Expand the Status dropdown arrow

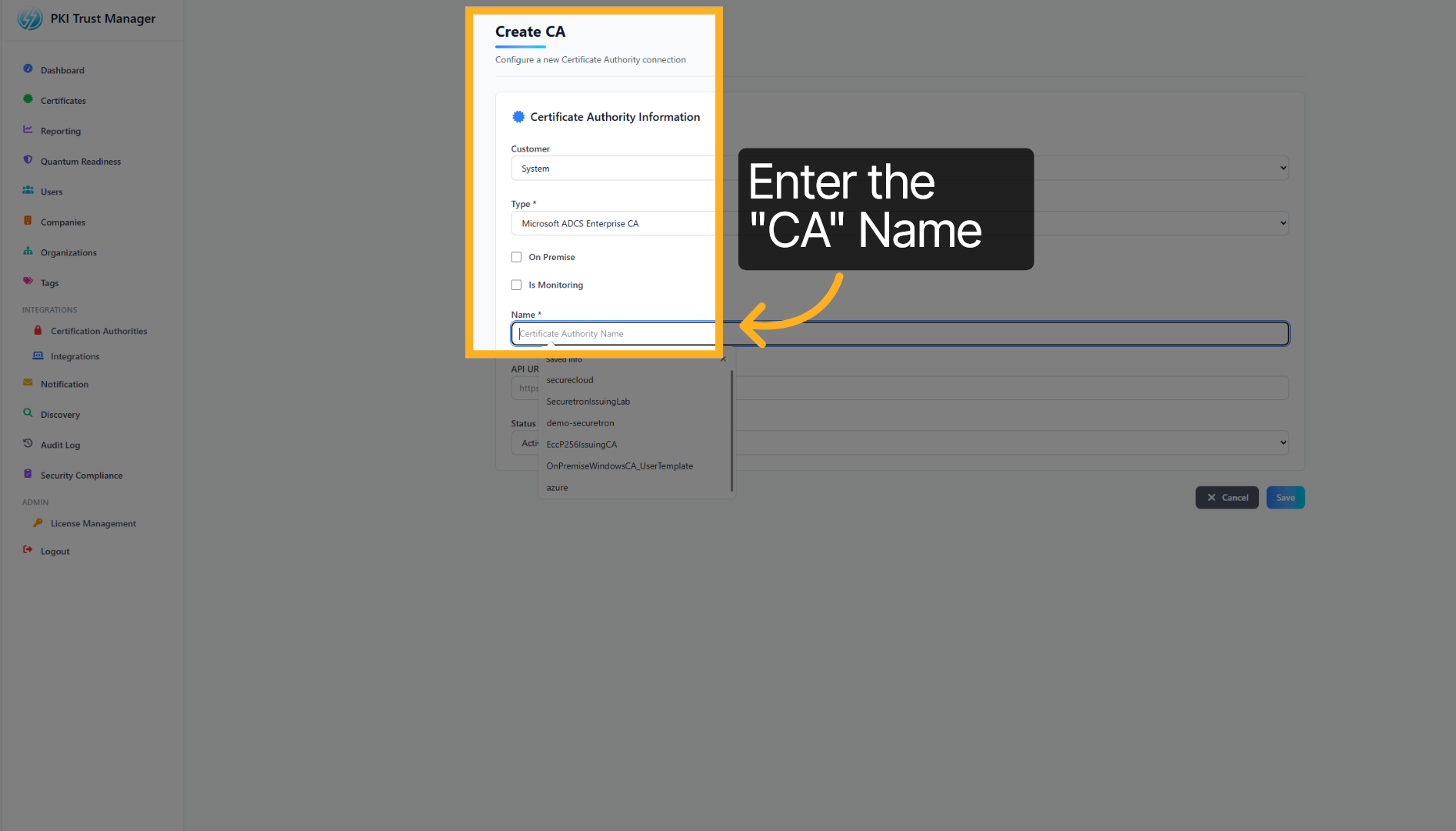[1283, 442]
